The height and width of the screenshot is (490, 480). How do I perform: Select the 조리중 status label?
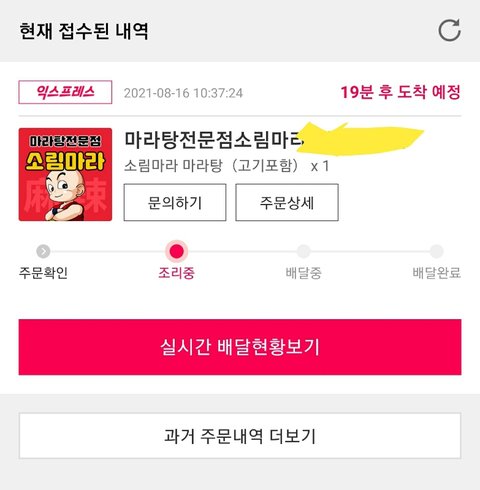click(x=176, y=273)
